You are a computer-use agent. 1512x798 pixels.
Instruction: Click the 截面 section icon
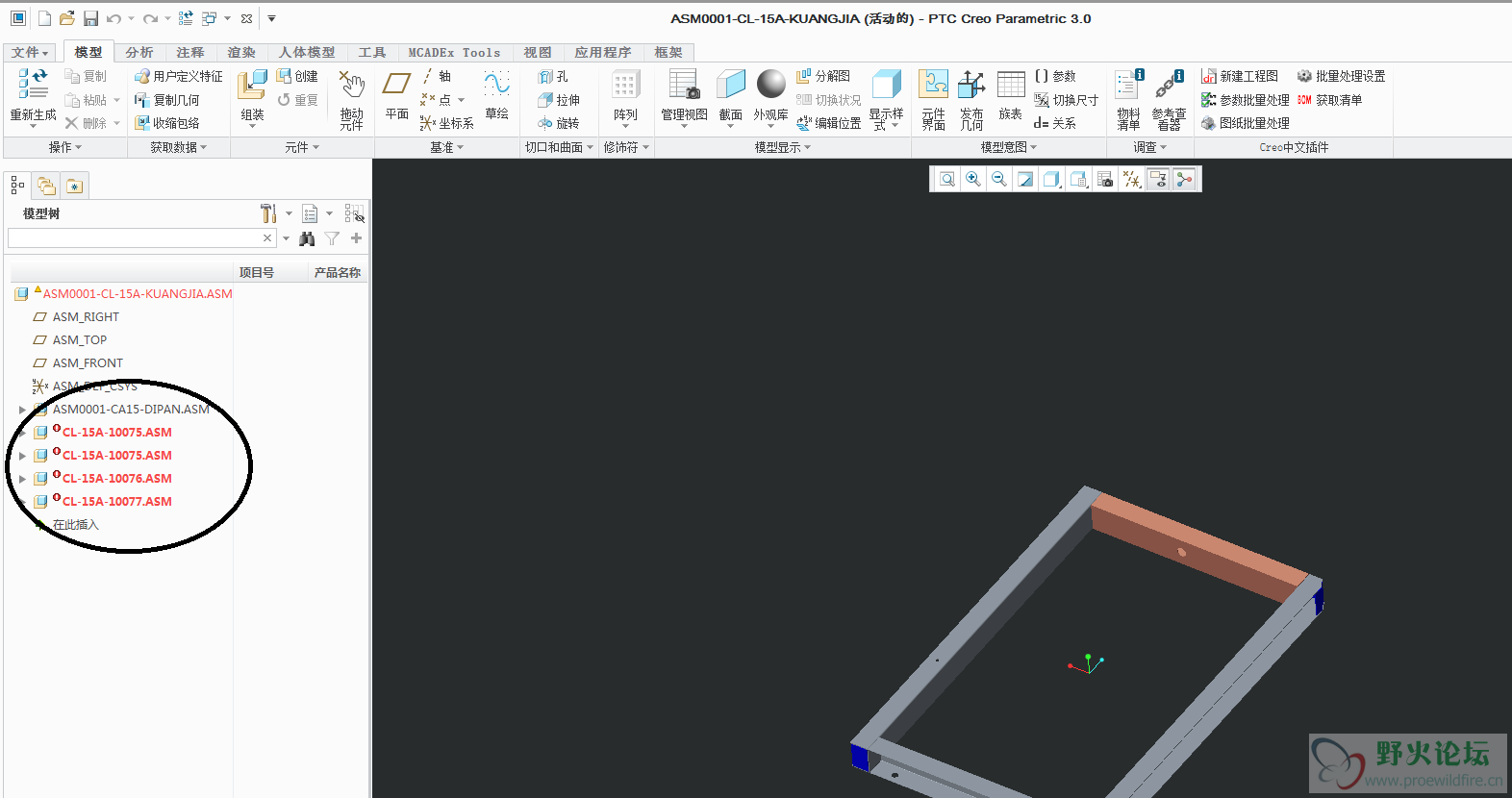tap(731, 85)
